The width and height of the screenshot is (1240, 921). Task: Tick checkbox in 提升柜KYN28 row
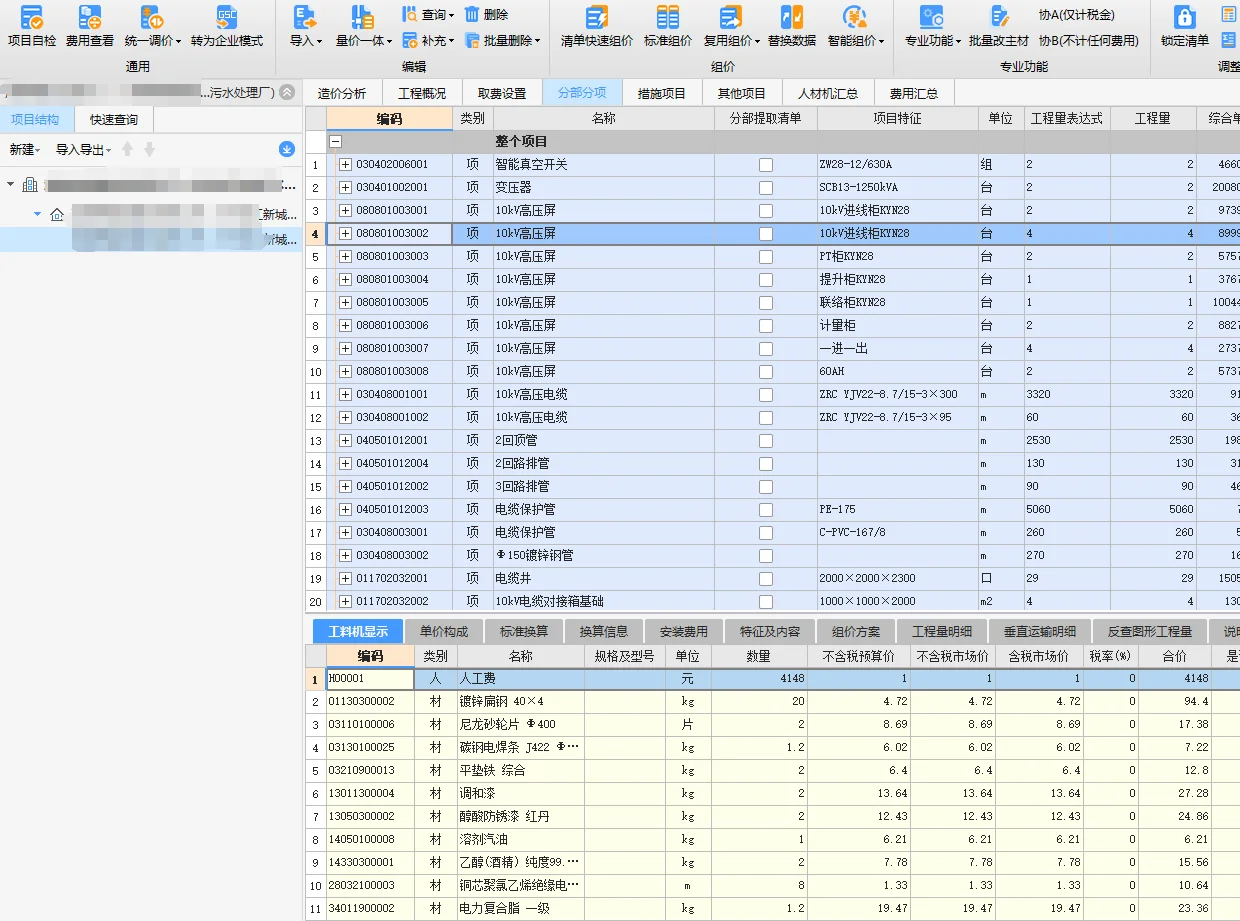[766, 280]
